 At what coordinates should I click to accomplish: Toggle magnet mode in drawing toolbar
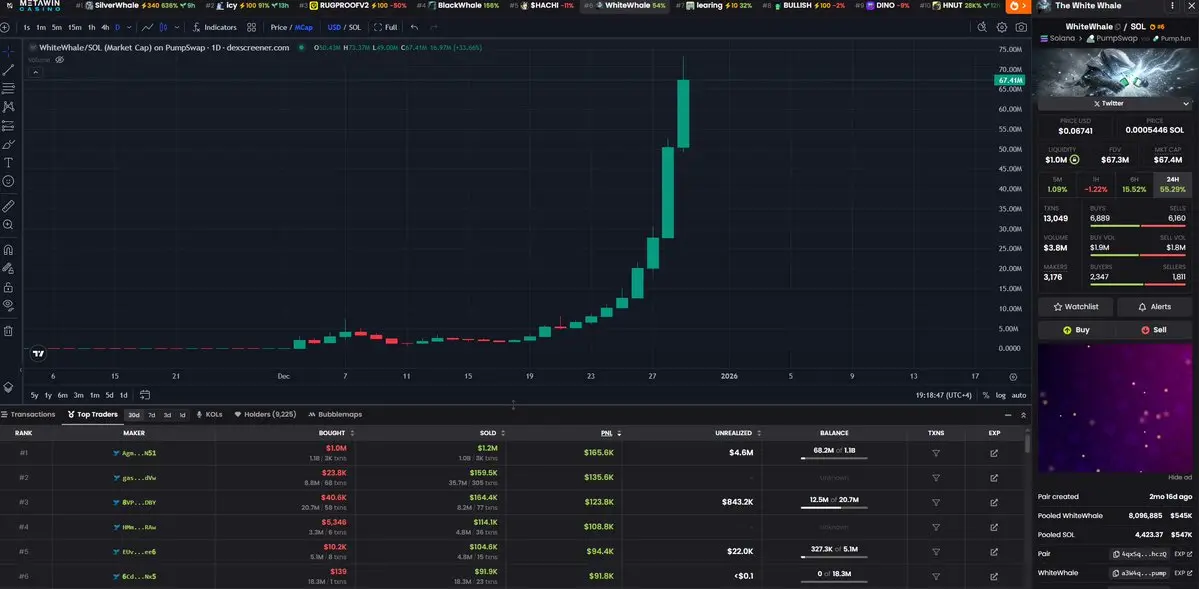(x=8, y=249)
